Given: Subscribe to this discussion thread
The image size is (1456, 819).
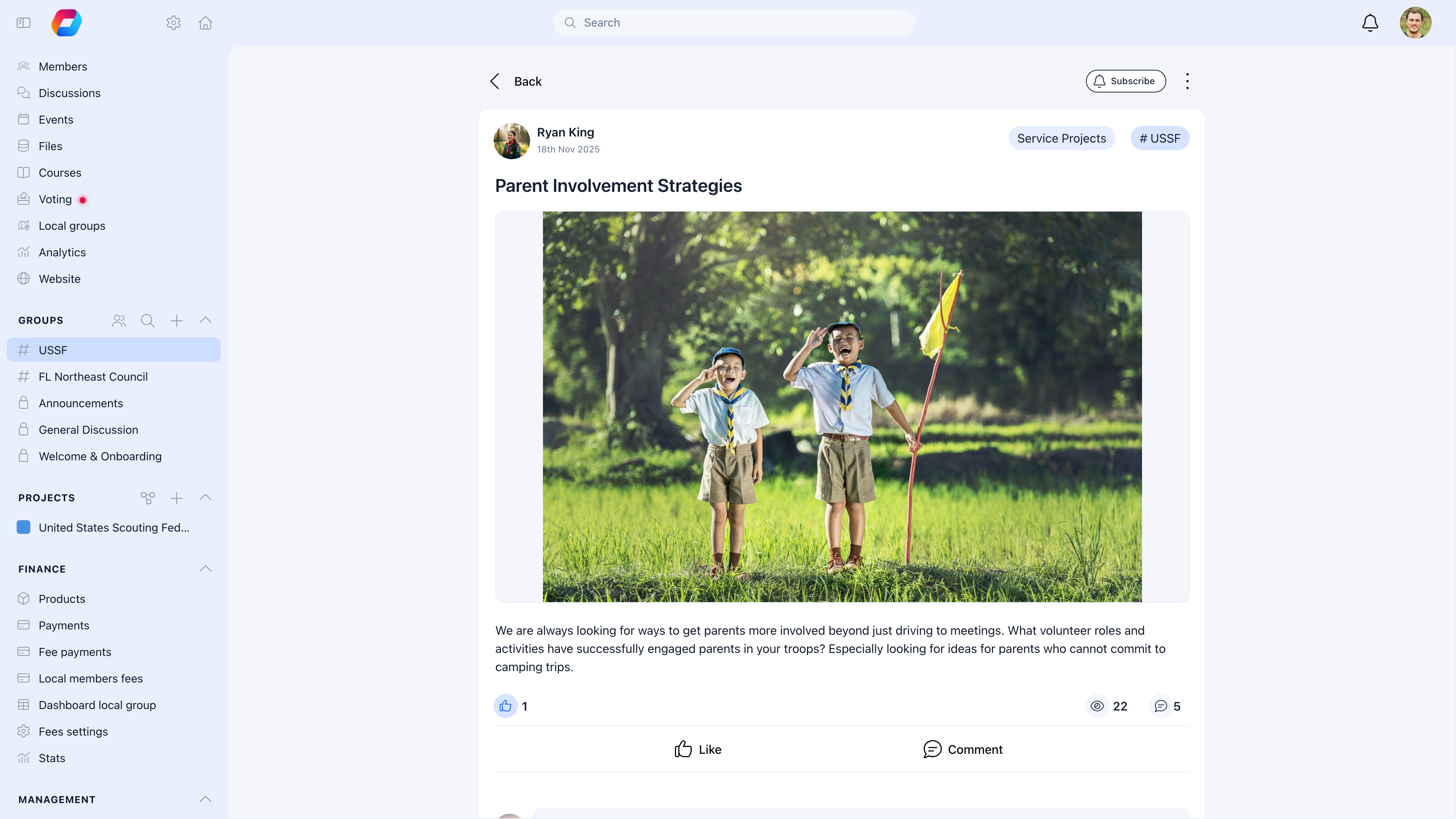Looking at the screenshot, I should point(1125,81).
